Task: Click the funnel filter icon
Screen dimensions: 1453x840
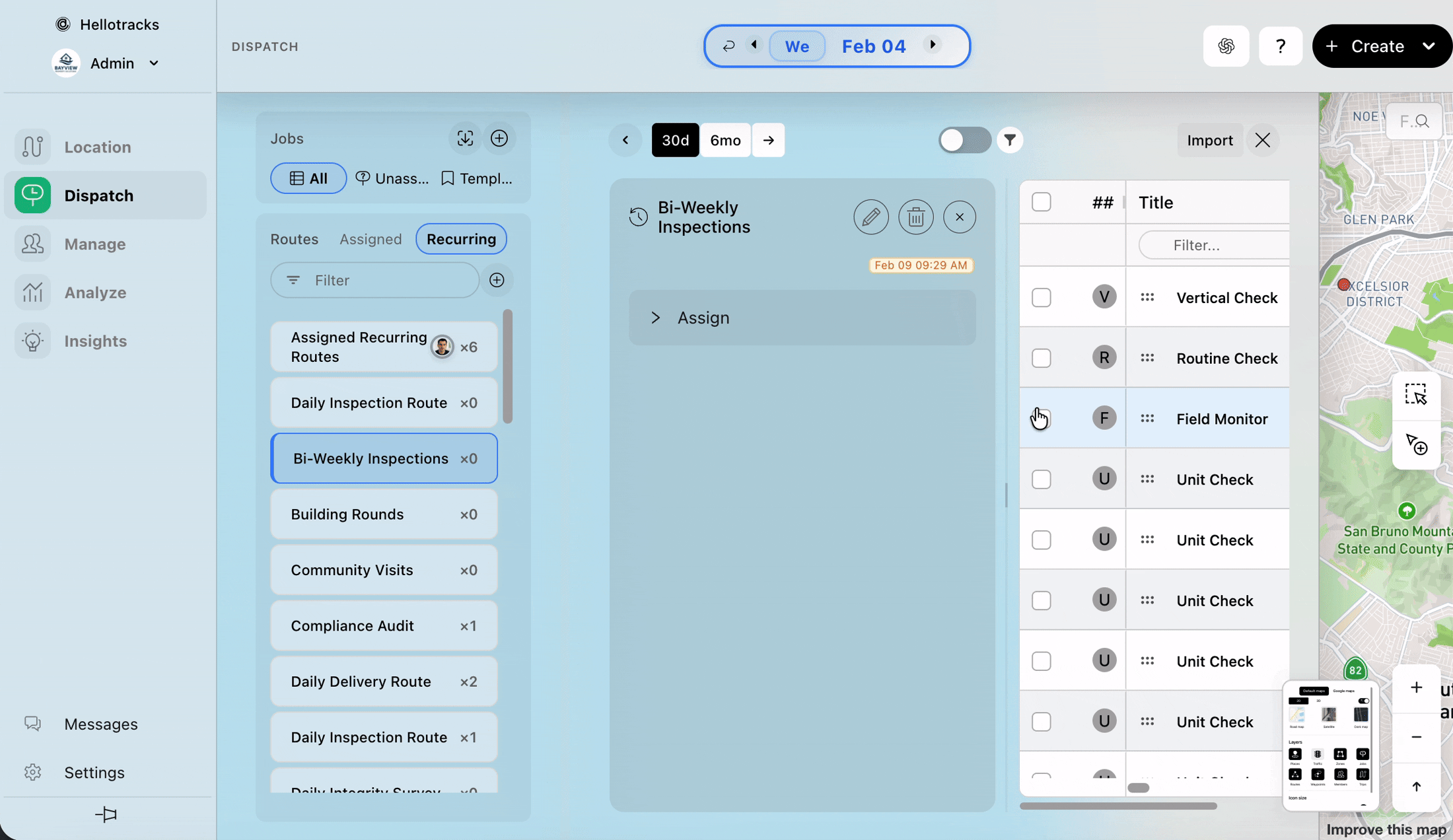Action: pos(1010,140)
